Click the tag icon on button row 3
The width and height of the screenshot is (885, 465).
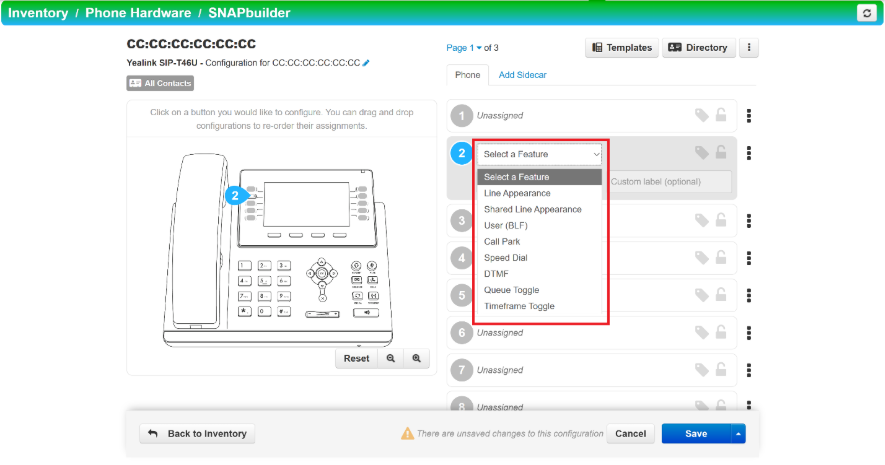click(702, 221)
